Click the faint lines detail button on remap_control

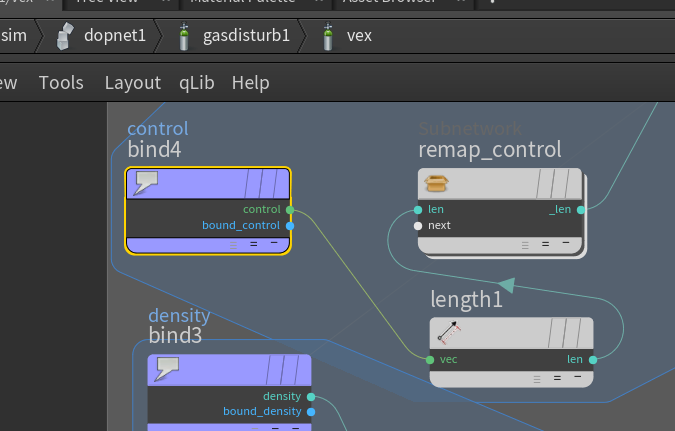pyautogui.click(x=525, y=245)
